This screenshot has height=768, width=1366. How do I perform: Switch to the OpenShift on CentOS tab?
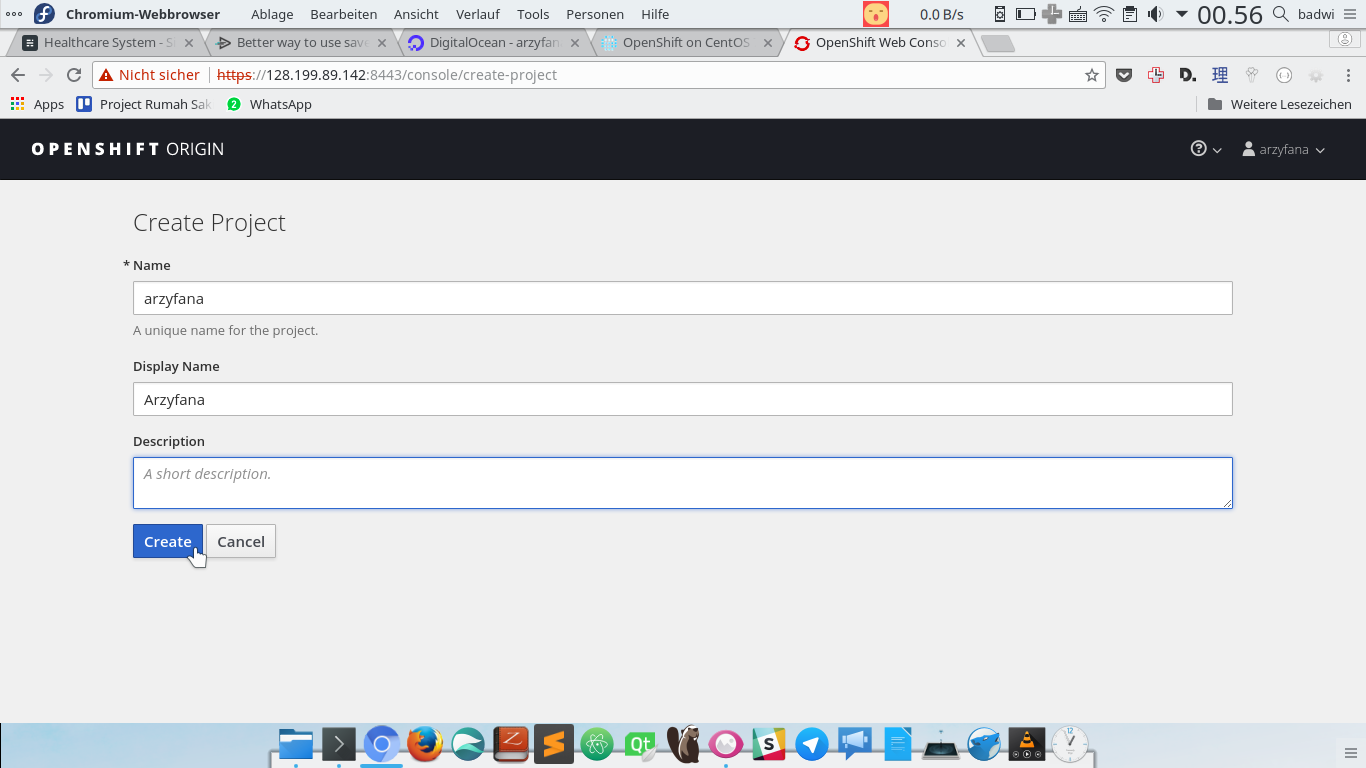point(686,43)
